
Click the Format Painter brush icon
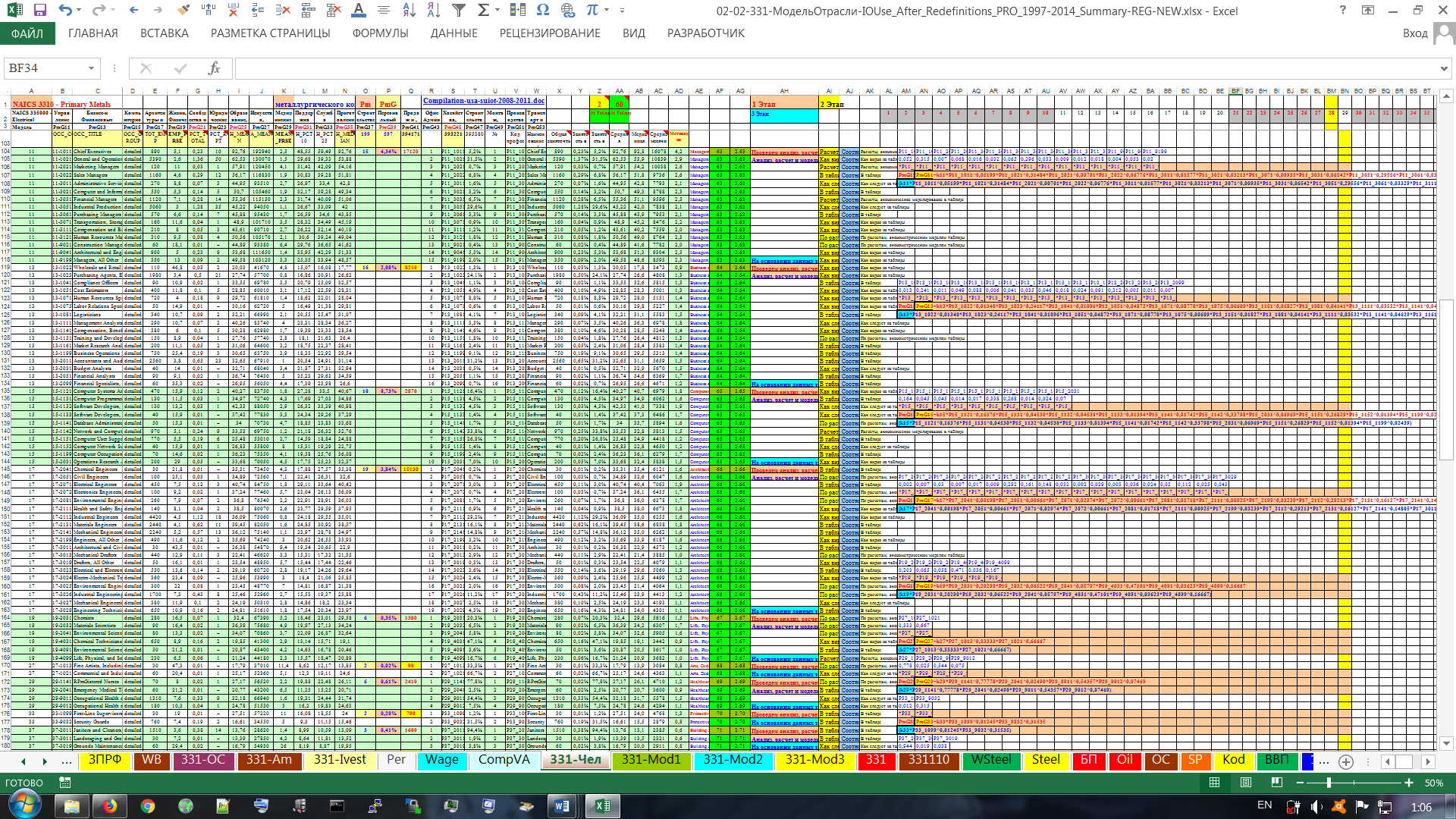[x=184, y=11]
